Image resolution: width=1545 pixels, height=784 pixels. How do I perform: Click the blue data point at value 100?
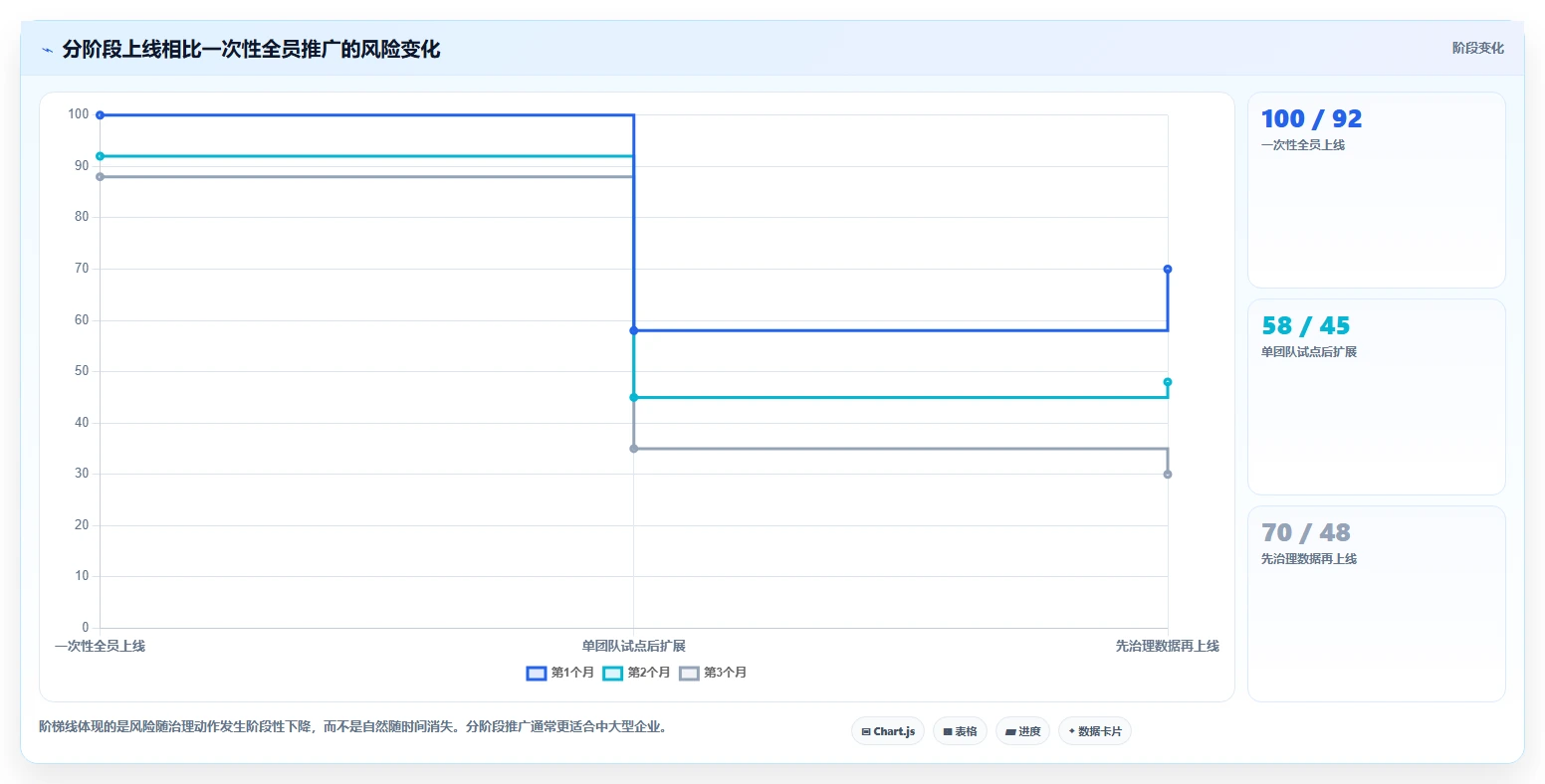(100, 115)
